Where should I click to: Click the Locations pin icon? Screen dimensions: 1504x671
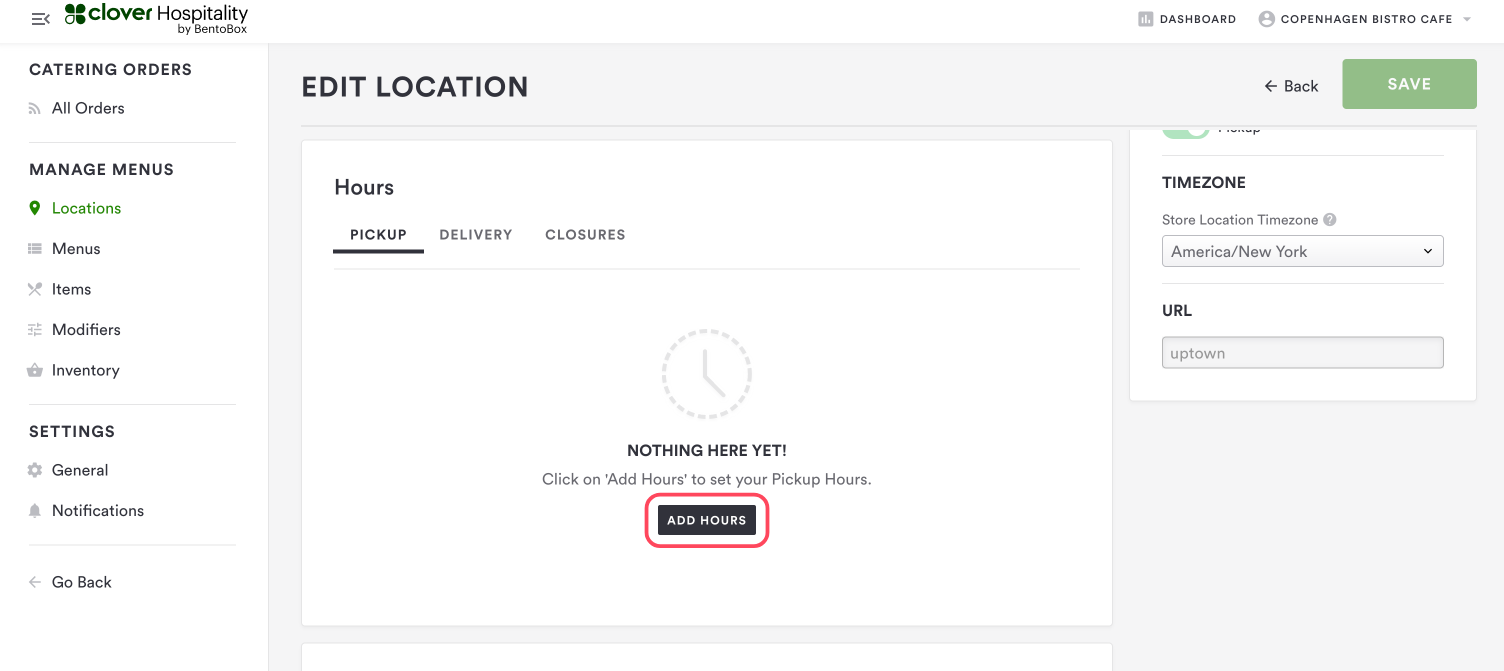(x=35, y=208)
